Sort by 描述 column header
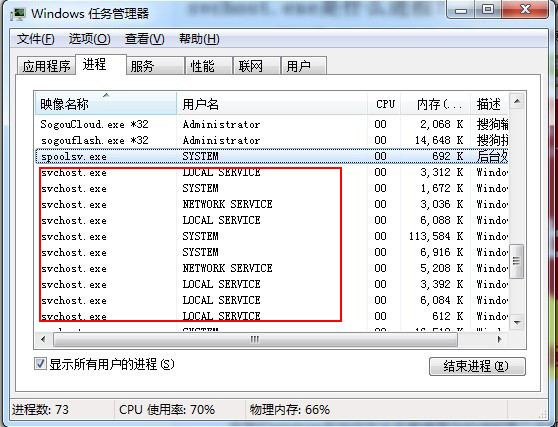Screen dimensions: 558x427 click(x=490, y=104)
